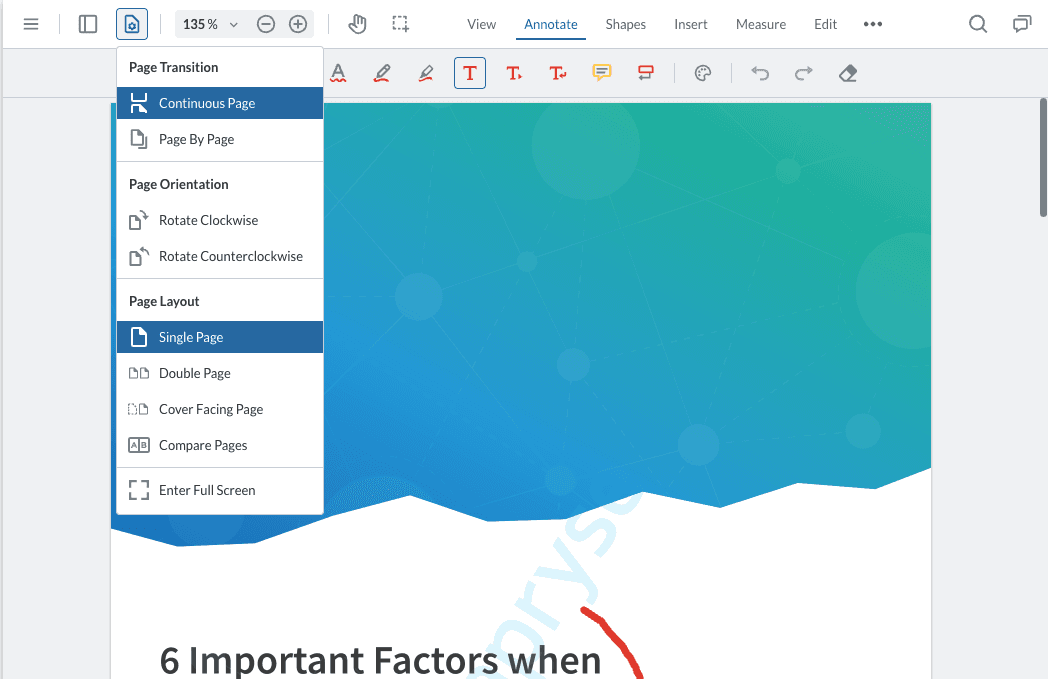Screen dimensions: 1048x679
Task: Open the search panel
Action: tap(978, 24)
